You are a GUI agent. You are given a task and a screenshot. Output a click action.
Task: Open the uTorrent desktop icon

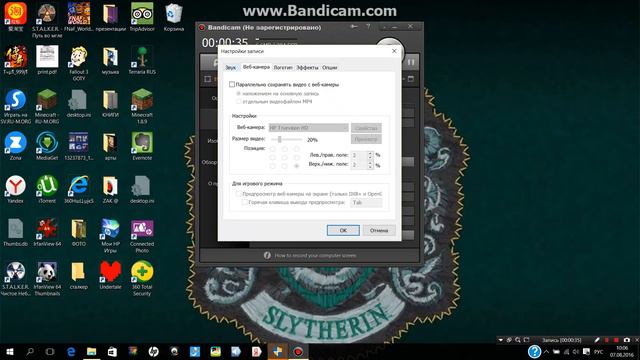(x=47, y=189)
